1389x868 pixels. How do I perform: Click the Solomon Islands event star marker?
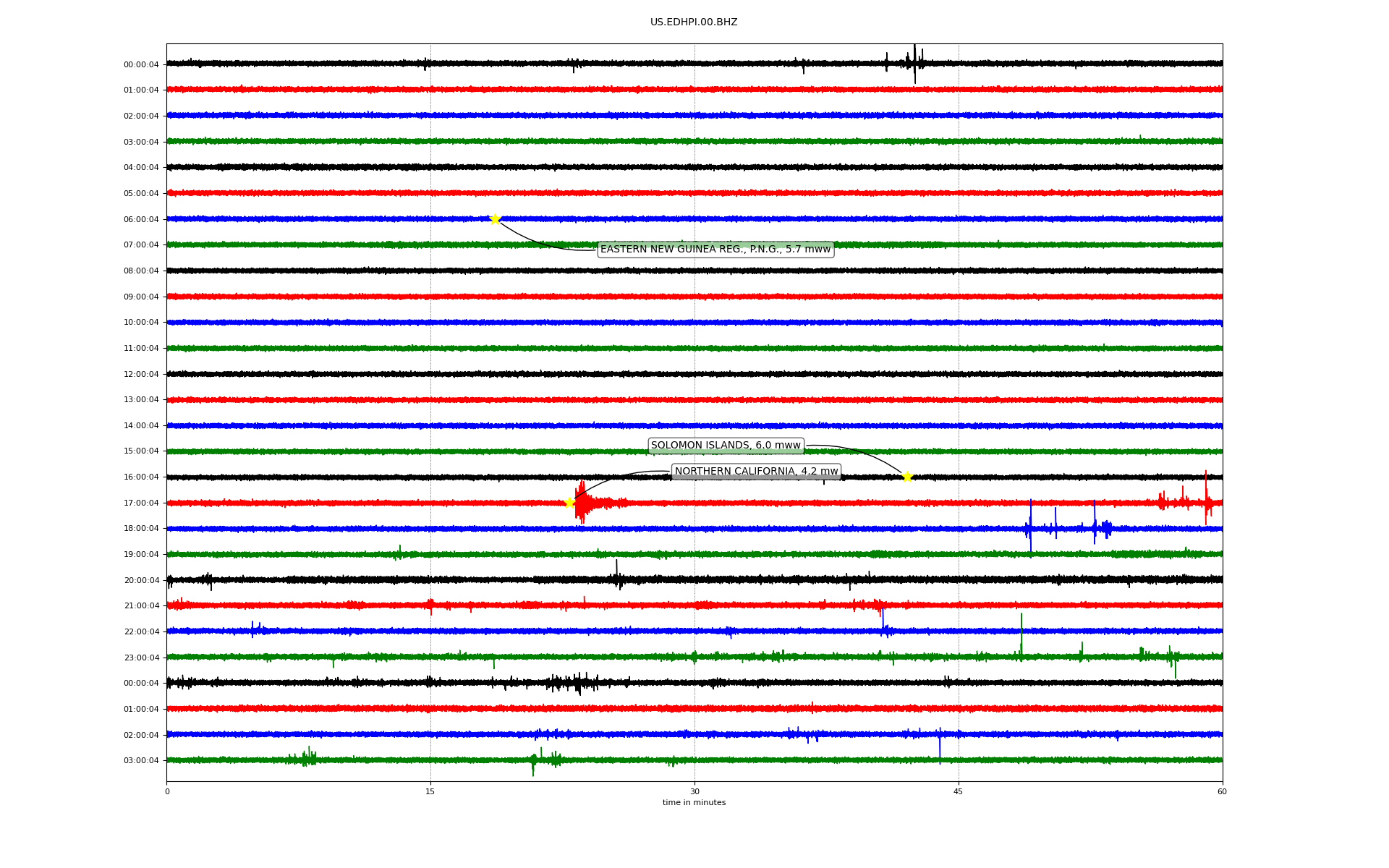907,477
